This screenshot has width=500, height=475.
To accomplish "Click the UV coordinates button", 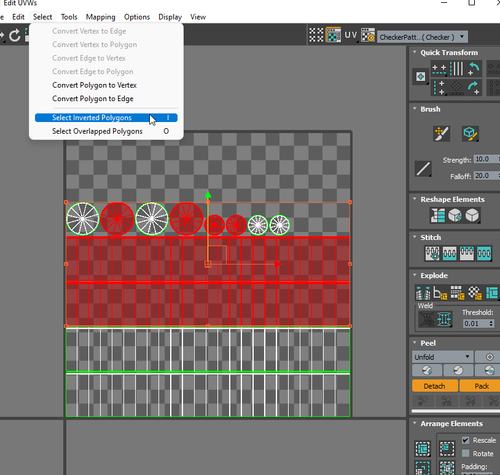I will [351, 35].
